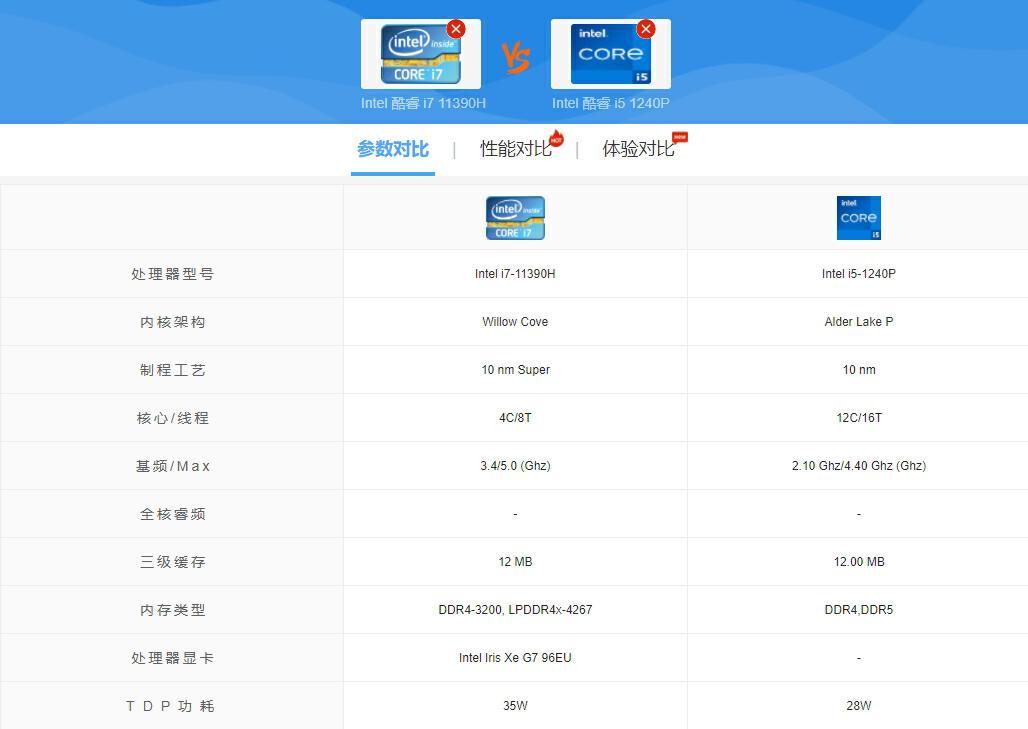Click the Intel Iris Xe G7 96EU cell
The width and height of the screenshot is (1028, 729).
[x=515, y=658]
